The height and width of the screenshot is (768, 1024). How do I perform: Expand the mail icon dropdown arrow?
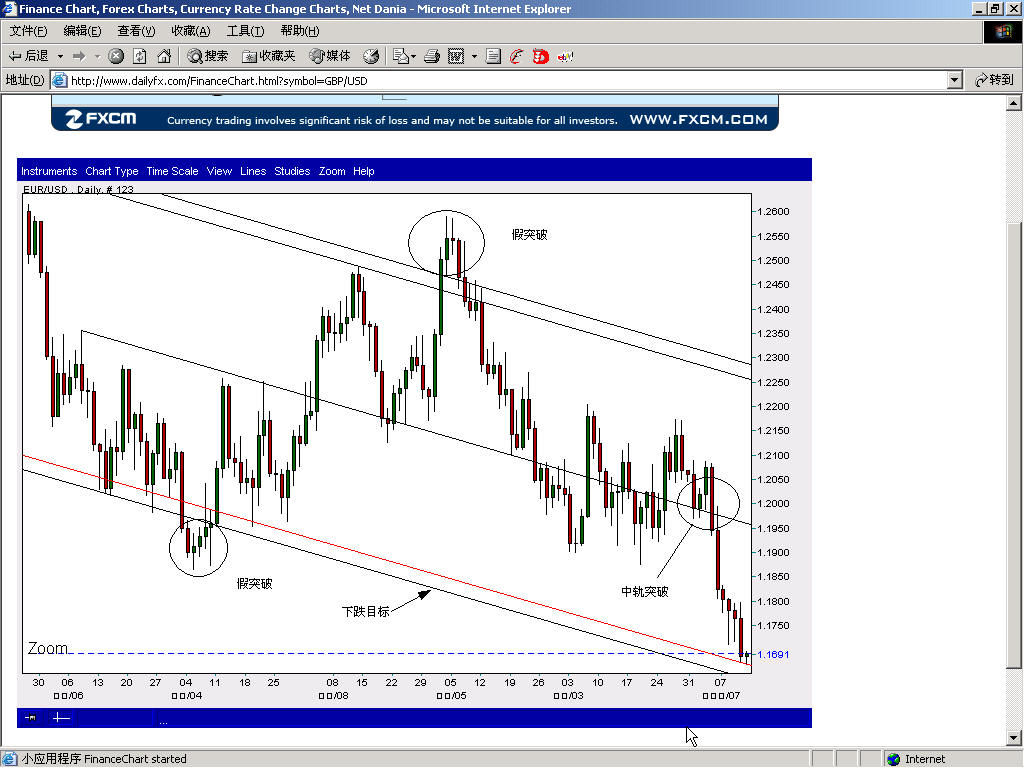click(413, 56)
